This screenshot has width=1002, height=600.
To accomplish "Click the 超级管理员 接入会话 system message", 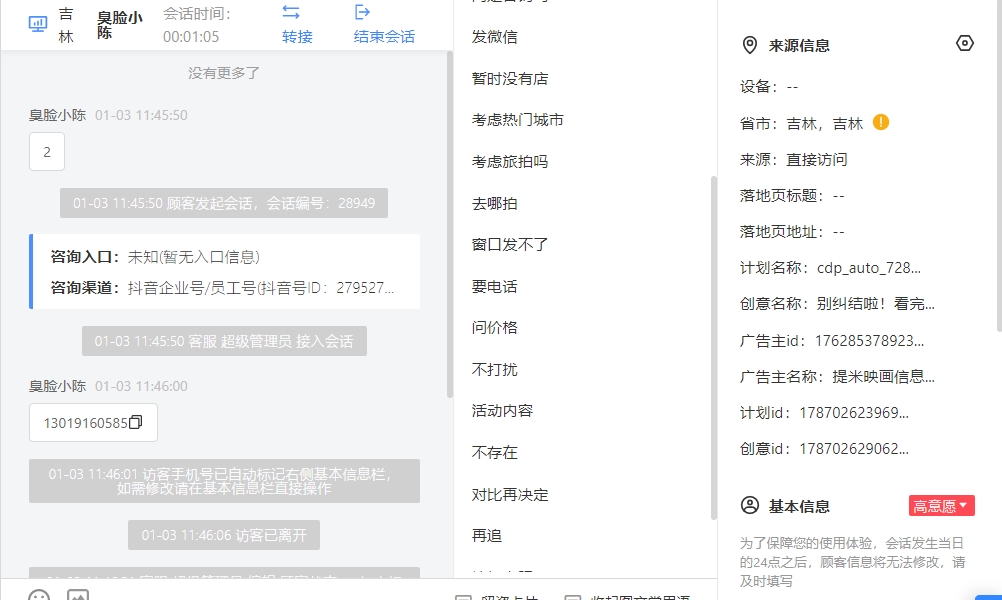I will point(224,341).
